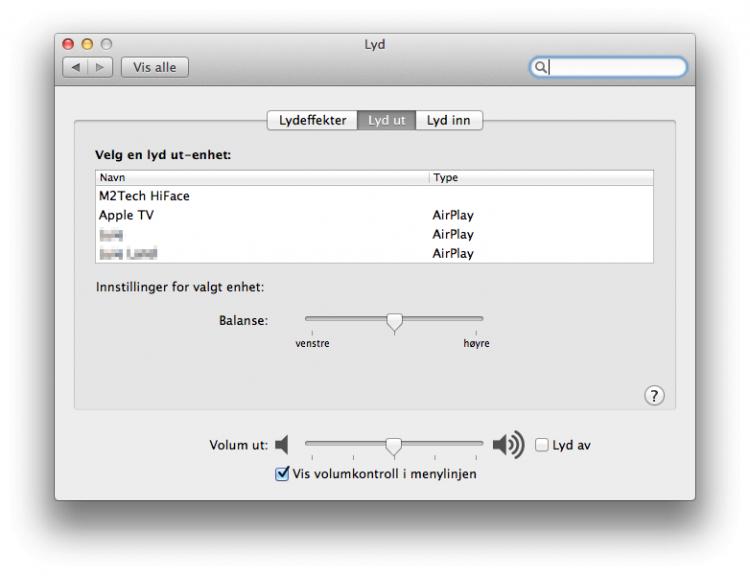Screen dimensions: 750x576
Task: Click the Balanse slider thumb
Action: pyautogui.click(x=394, y=322)
